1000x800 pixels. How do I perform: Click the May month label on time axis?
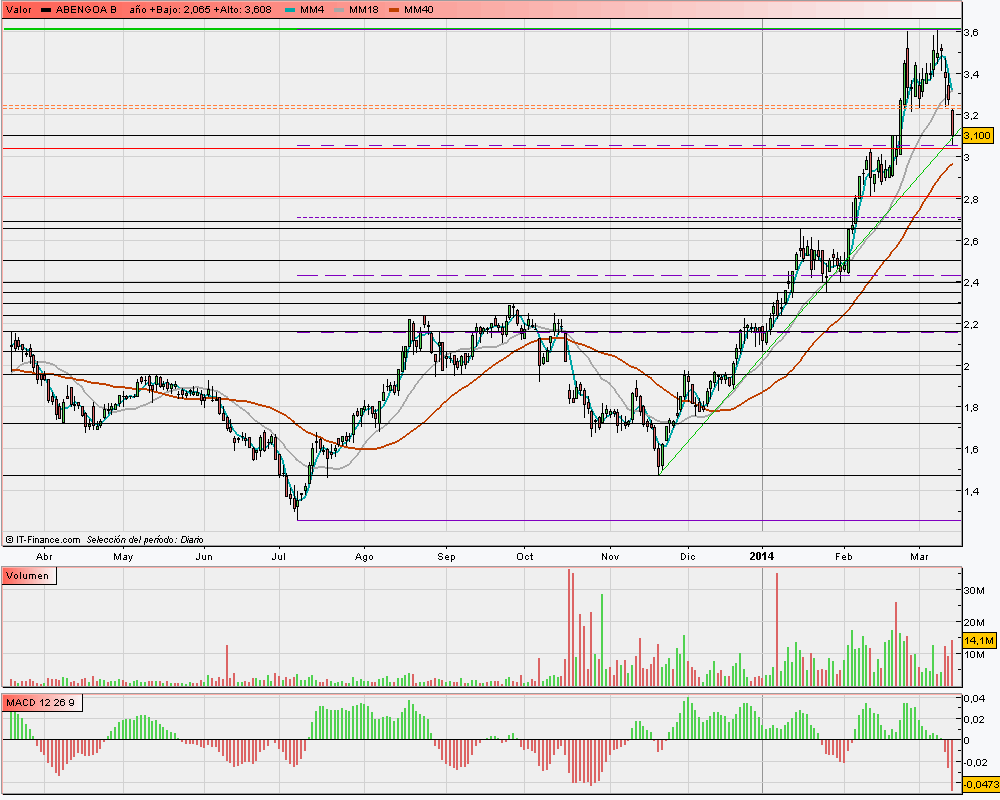click(123, 557)
